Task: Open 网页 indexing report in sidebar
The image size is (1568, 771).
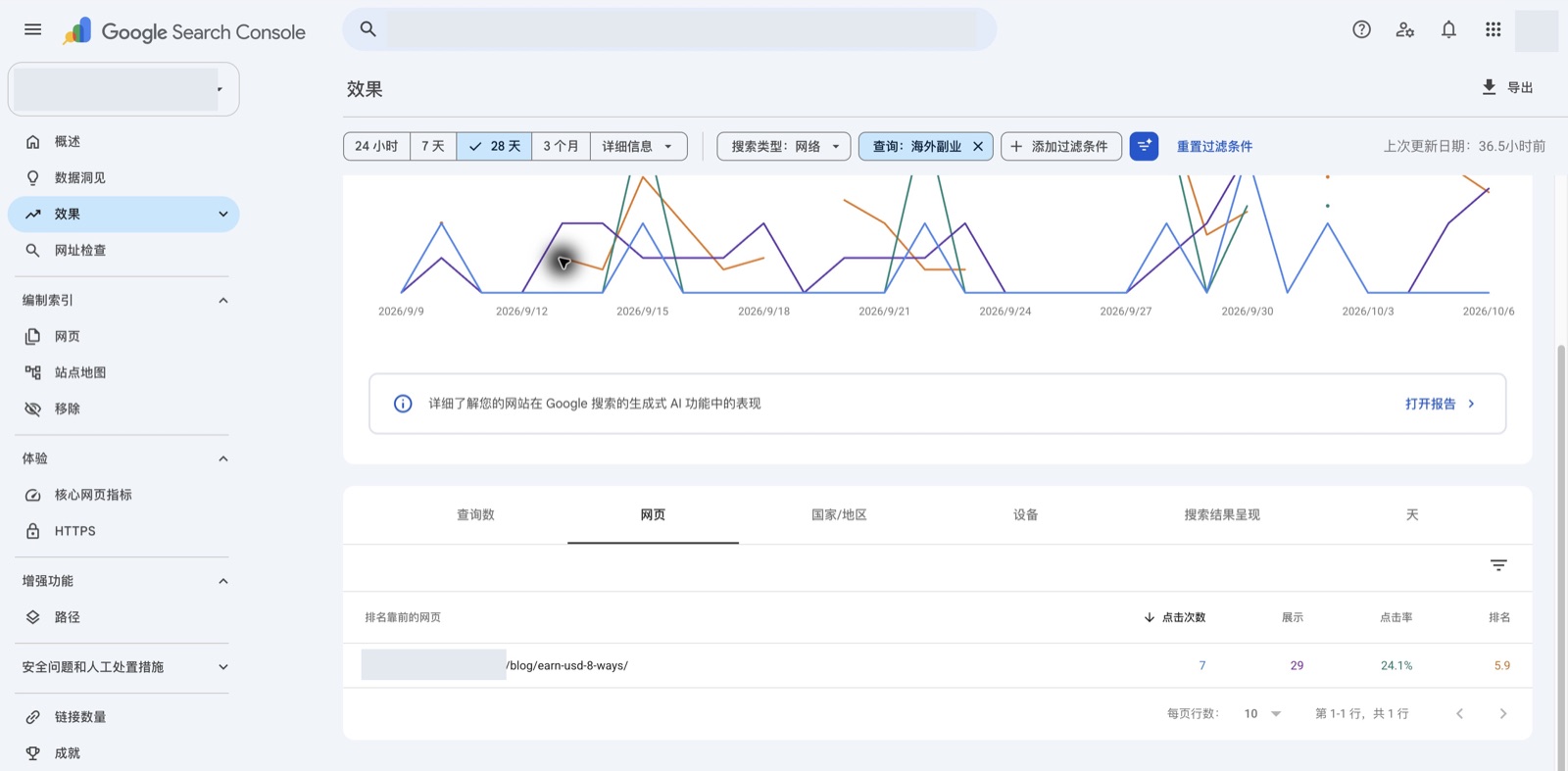Action: click(x=122, y=336)
